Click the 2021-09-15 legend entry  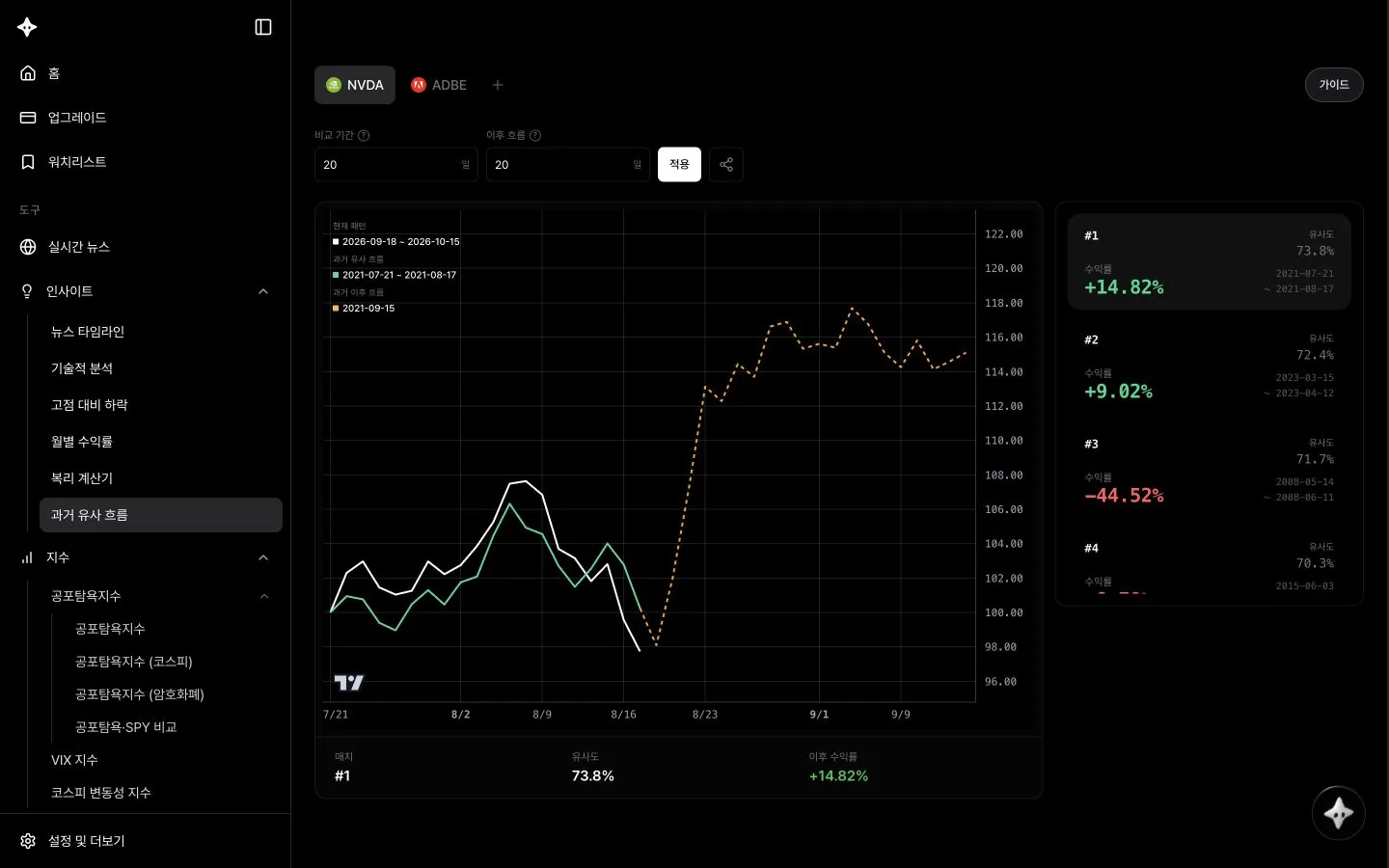click(364, 309)
